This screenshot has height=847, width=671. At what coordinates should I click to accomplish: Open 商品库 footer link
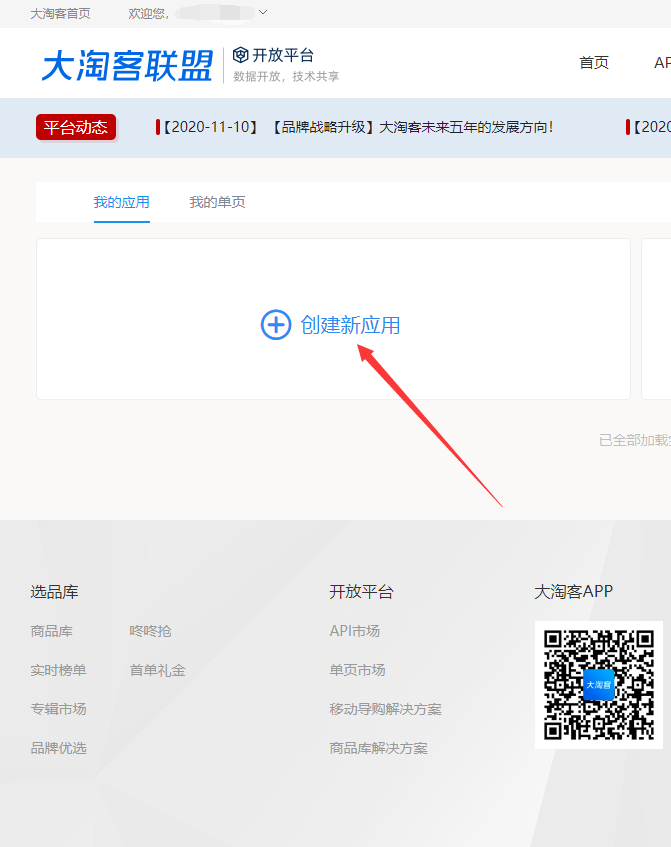pyautogui.click(x=51, y=631)
